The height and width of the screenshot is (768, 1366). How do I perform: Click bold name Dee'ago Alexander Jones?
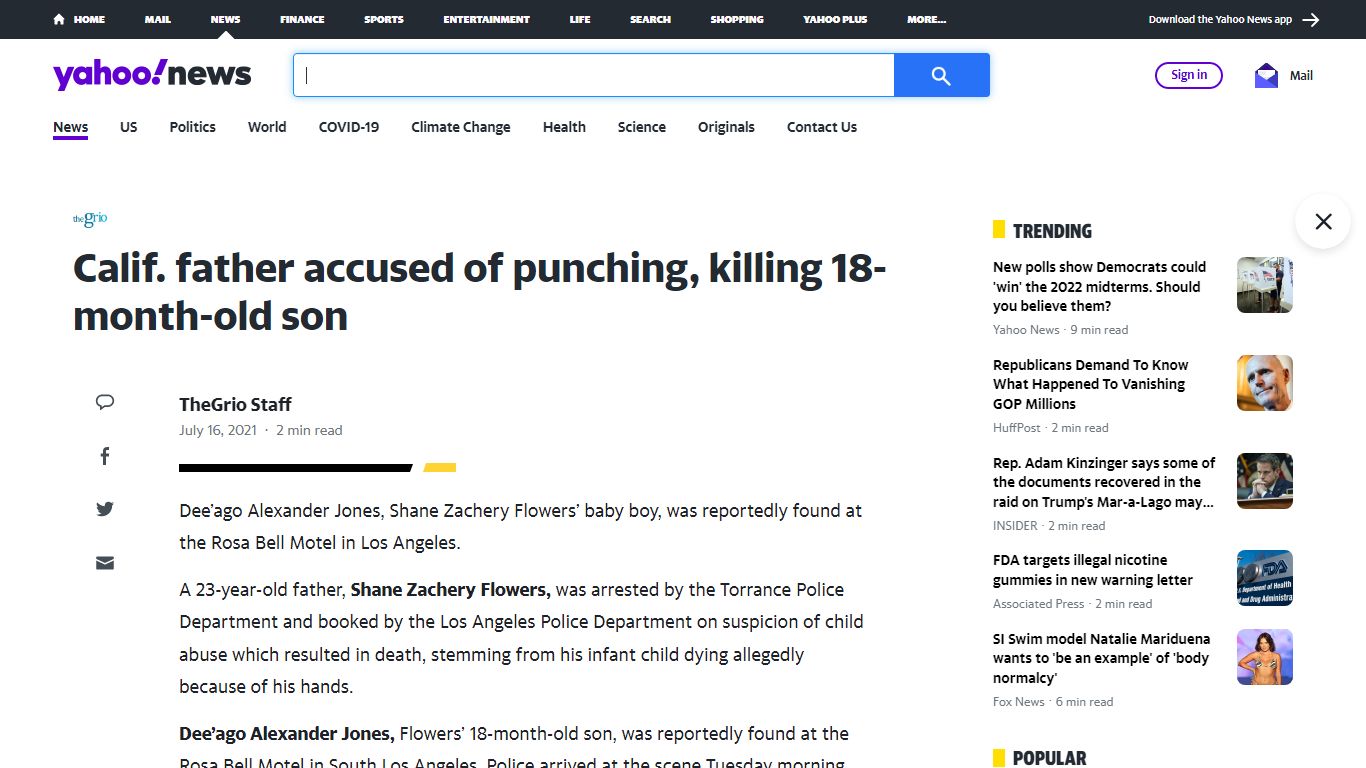[x=287, y=733]
